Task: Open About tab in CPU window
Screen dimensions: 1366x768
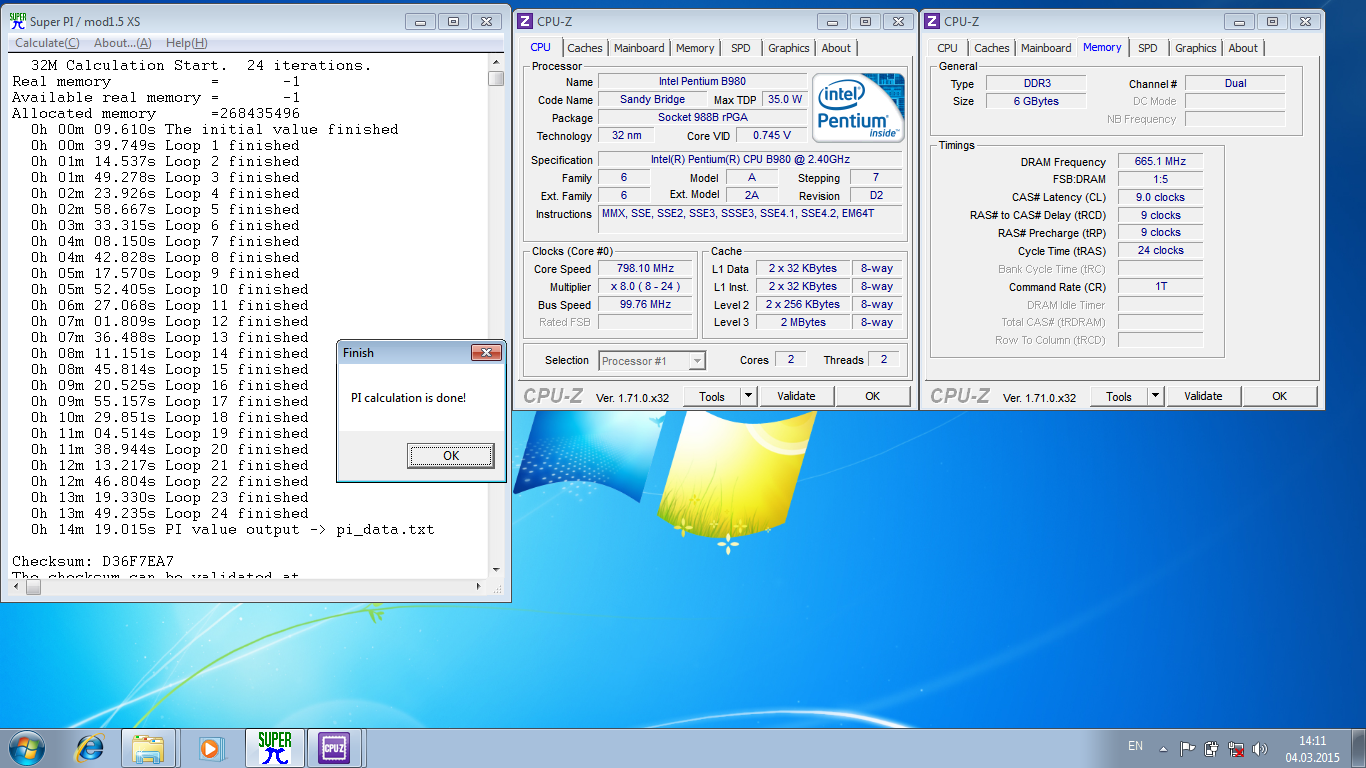Action: tap(836, 48)
